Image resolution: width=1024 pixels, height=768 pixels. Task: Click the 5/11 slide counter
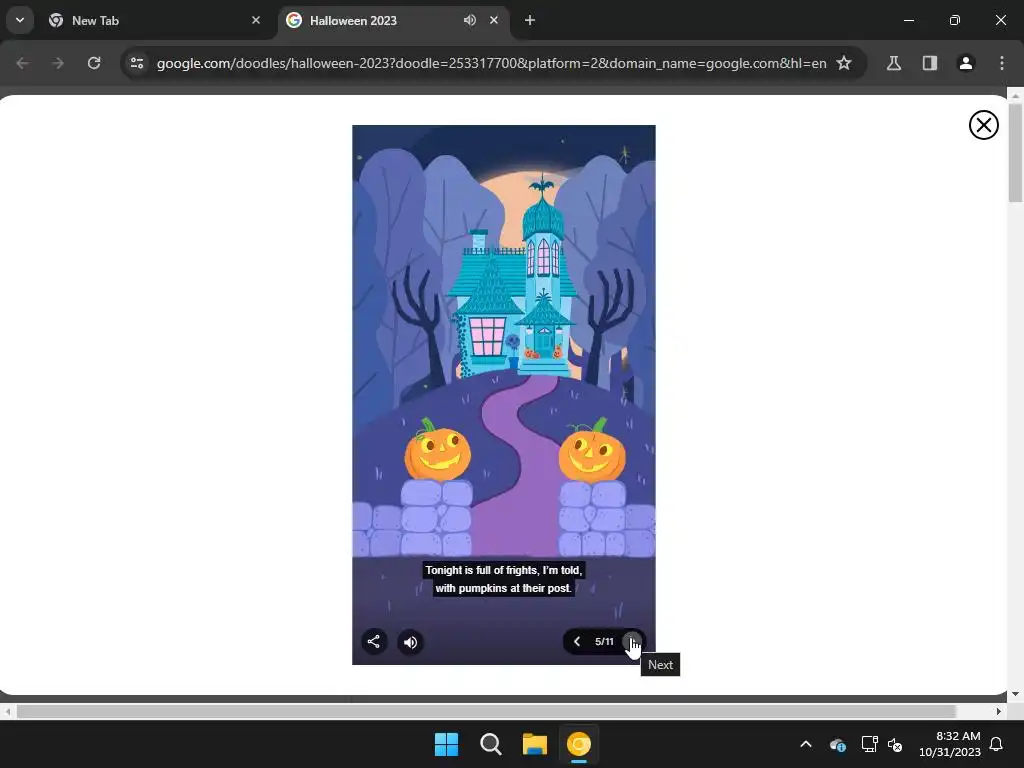click(x=604, y=641)
